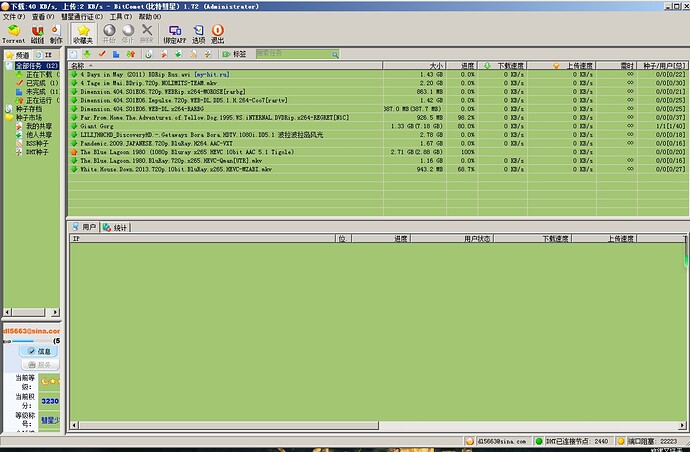Click the Exit (退出) power button

pyautogui.click(x=217, y=34)
